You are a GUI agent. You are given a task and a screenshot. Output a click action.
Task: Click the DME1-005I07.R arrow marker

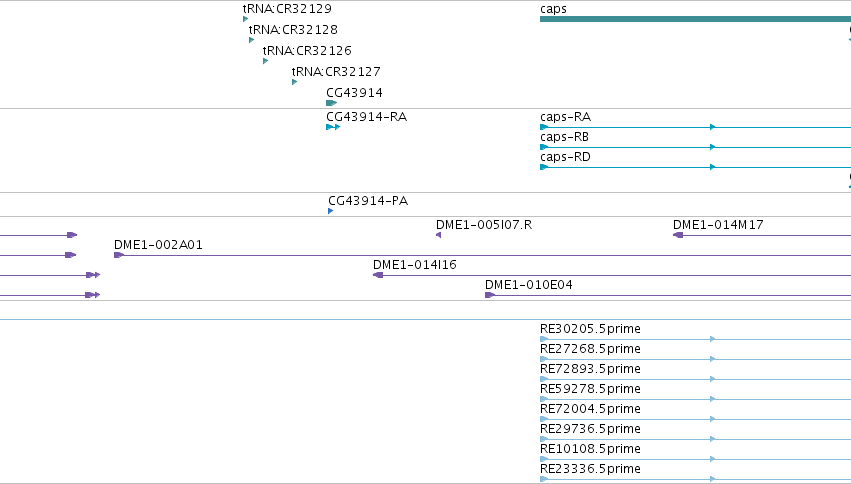point(439,235)
